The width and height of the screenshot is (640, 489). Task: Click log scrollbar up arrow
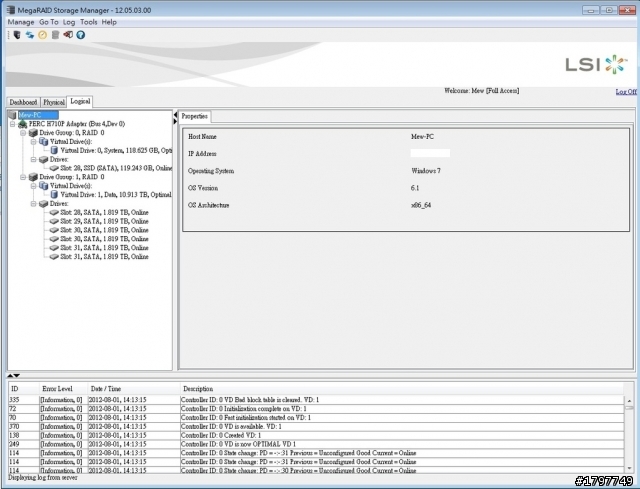click(x=629, y=402)
